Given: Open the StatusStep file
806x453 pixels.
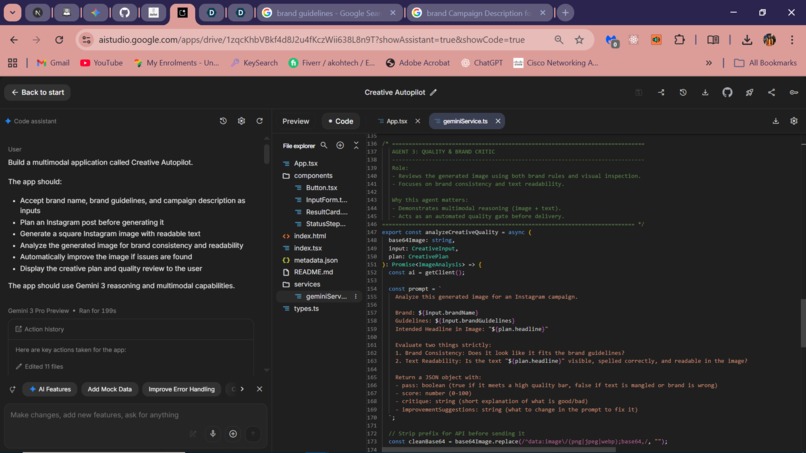Looking at the screenshot, I should click(x=325, y=224).
